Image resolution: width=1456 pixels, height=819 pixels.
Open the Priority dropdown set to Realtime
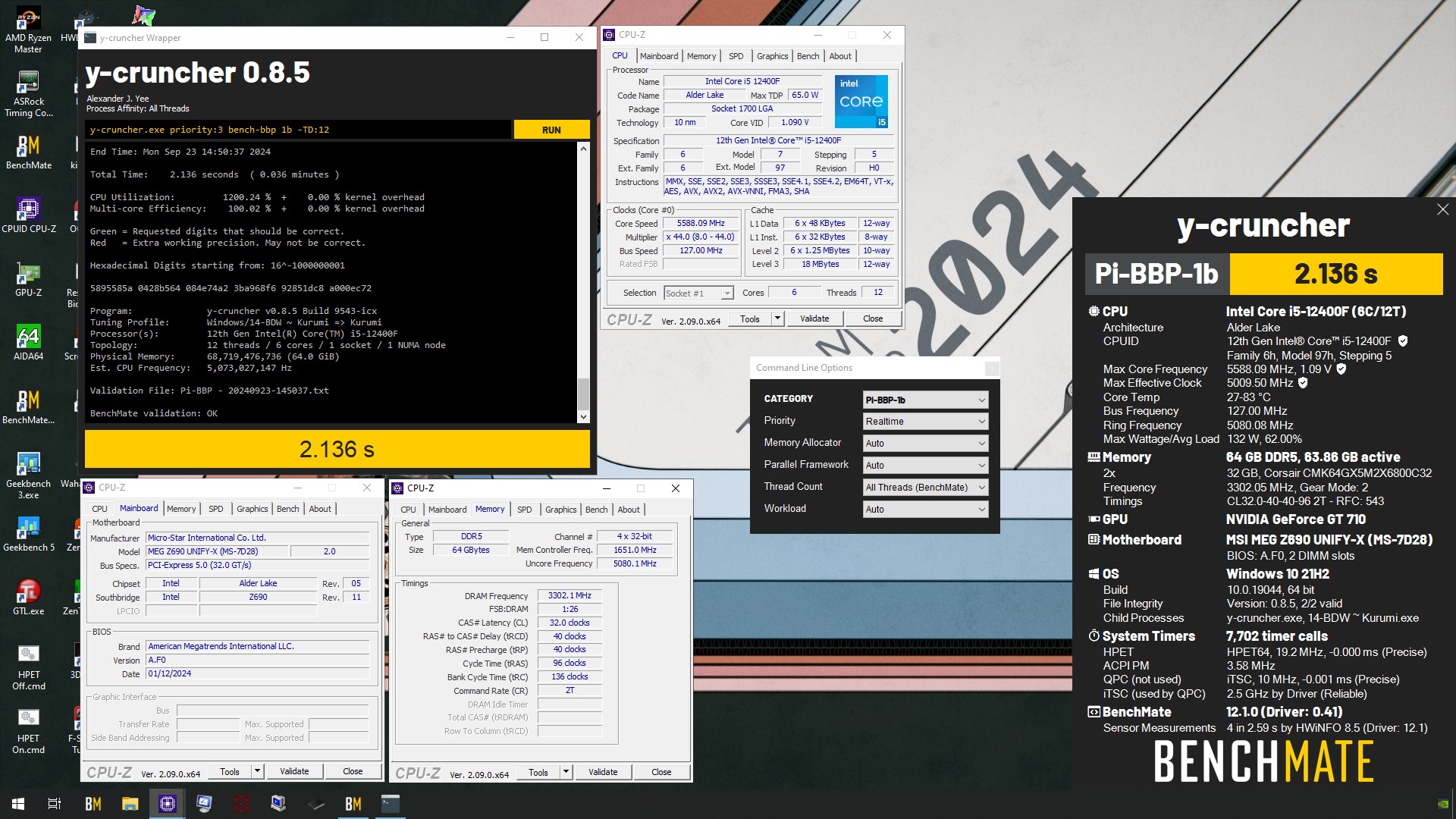925,422
